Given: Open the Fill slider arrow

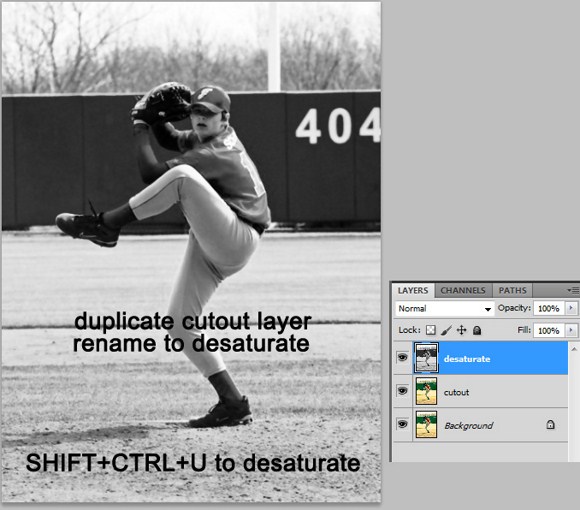Looking at the screenshot, I should click(571, 330).
